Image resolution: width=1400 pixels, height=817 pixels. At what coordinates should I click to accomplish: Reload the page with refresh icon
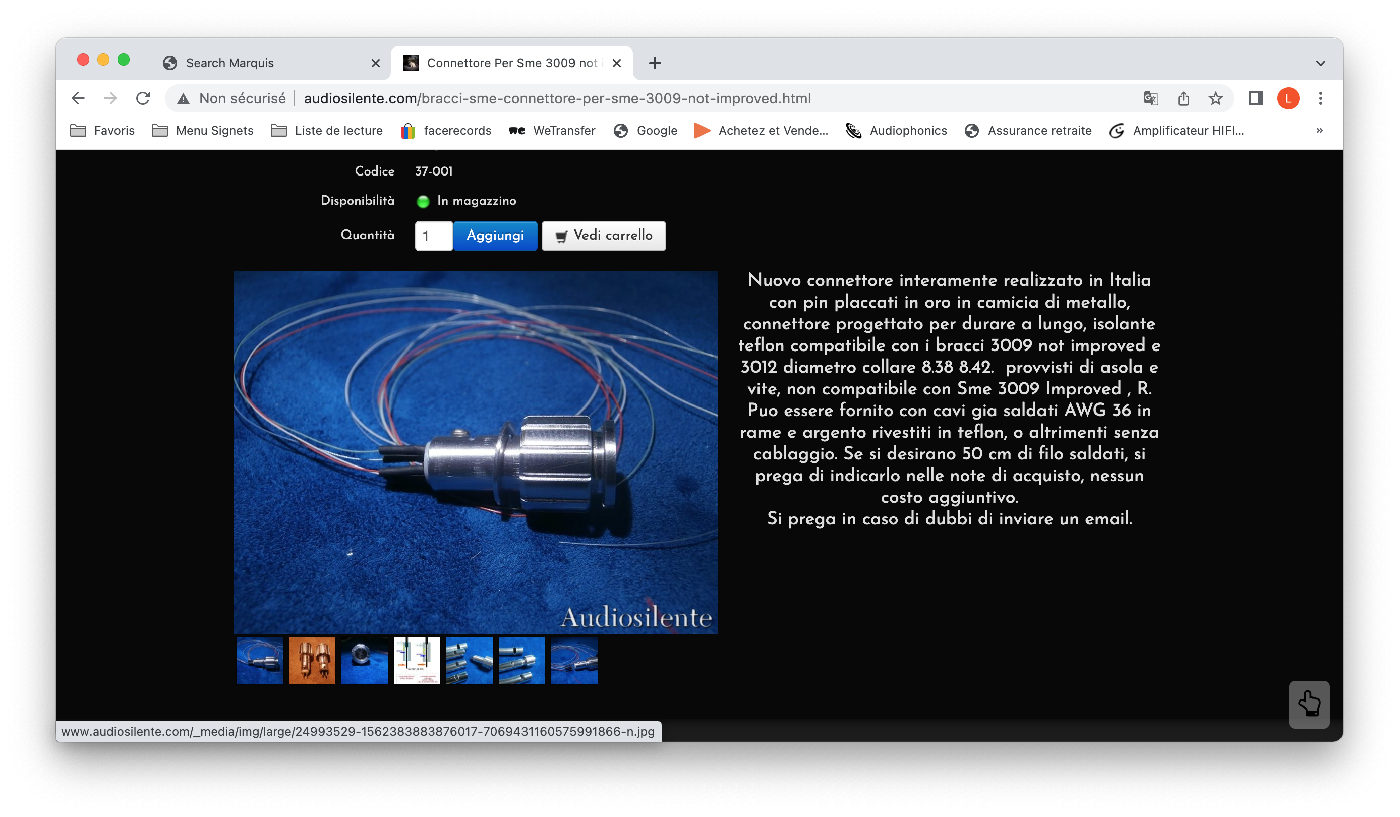(x=143, y=98)
